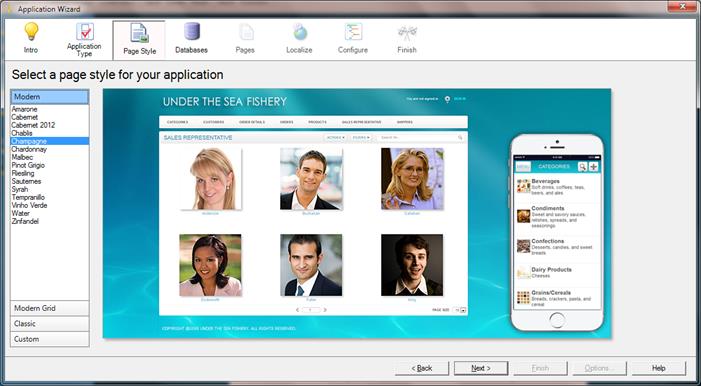Go back with the Back button
Image resolution: width=701 pixels, height=386 pixels.
coord(422,368)
